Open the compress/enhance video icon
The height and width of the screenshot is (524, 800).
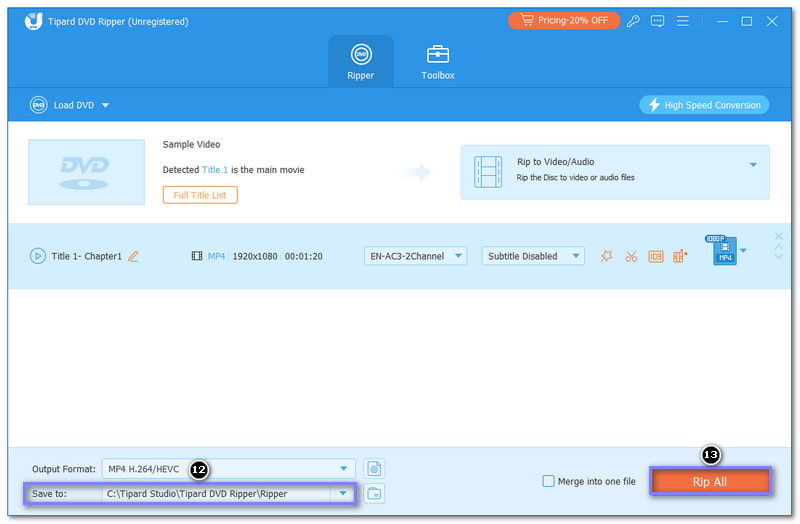680,256
